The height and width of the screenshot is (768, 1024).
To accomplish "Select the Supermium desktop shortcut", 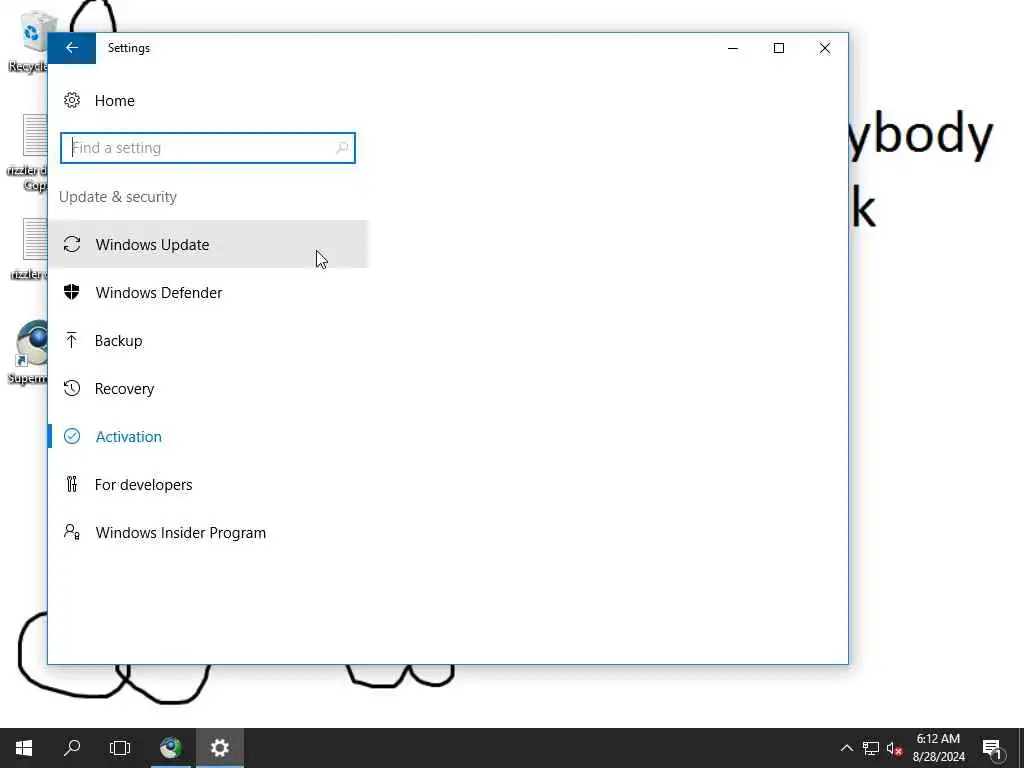I will (29, 353).
